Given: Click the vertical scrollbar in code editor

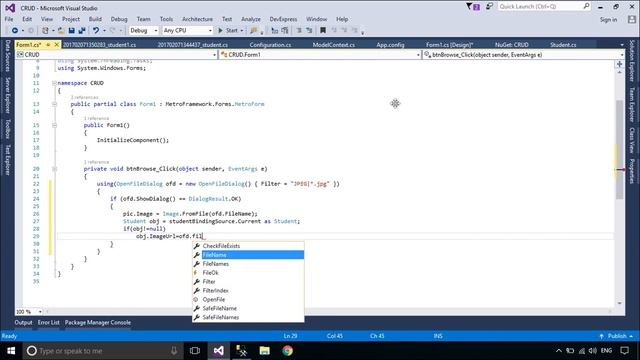Looking at the screenshot, I should [x=620, y=149].
